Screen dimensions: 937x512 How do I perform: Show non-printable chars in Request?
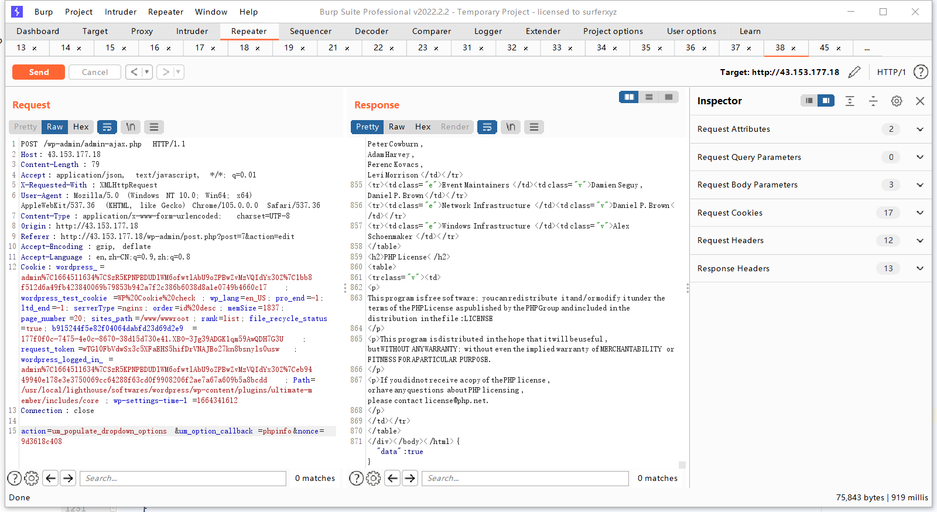pos(130,127)
